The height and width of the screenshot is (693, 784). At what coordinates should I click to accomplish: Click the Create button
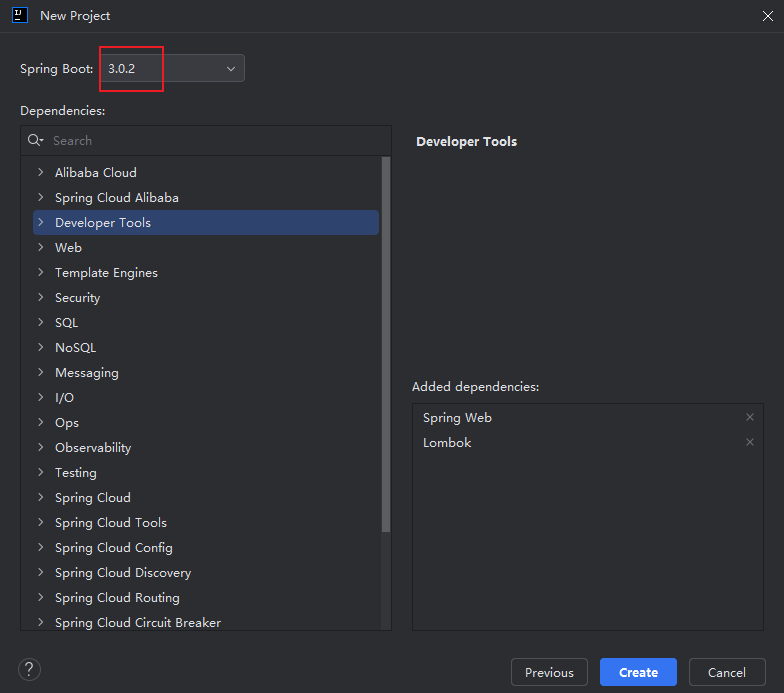(x=638, y=672)
